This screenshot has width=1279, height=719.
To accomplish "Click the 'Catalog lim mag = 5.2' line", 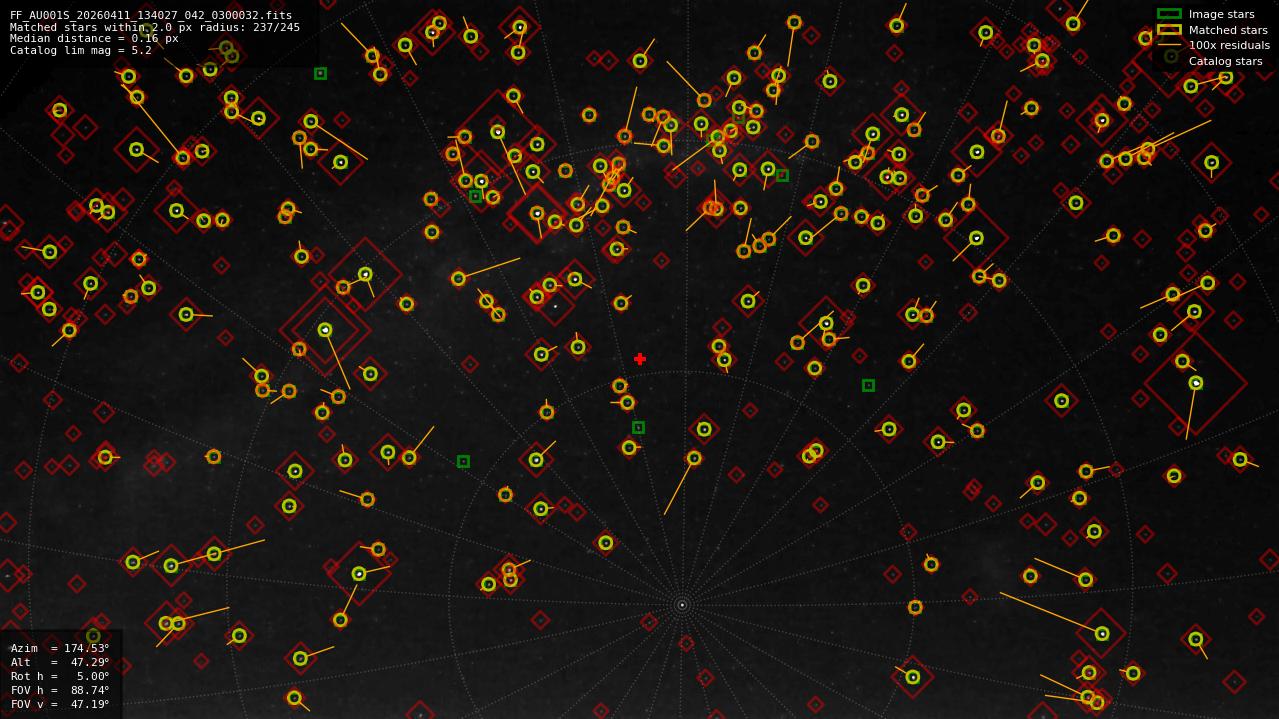I will (81, 50).
